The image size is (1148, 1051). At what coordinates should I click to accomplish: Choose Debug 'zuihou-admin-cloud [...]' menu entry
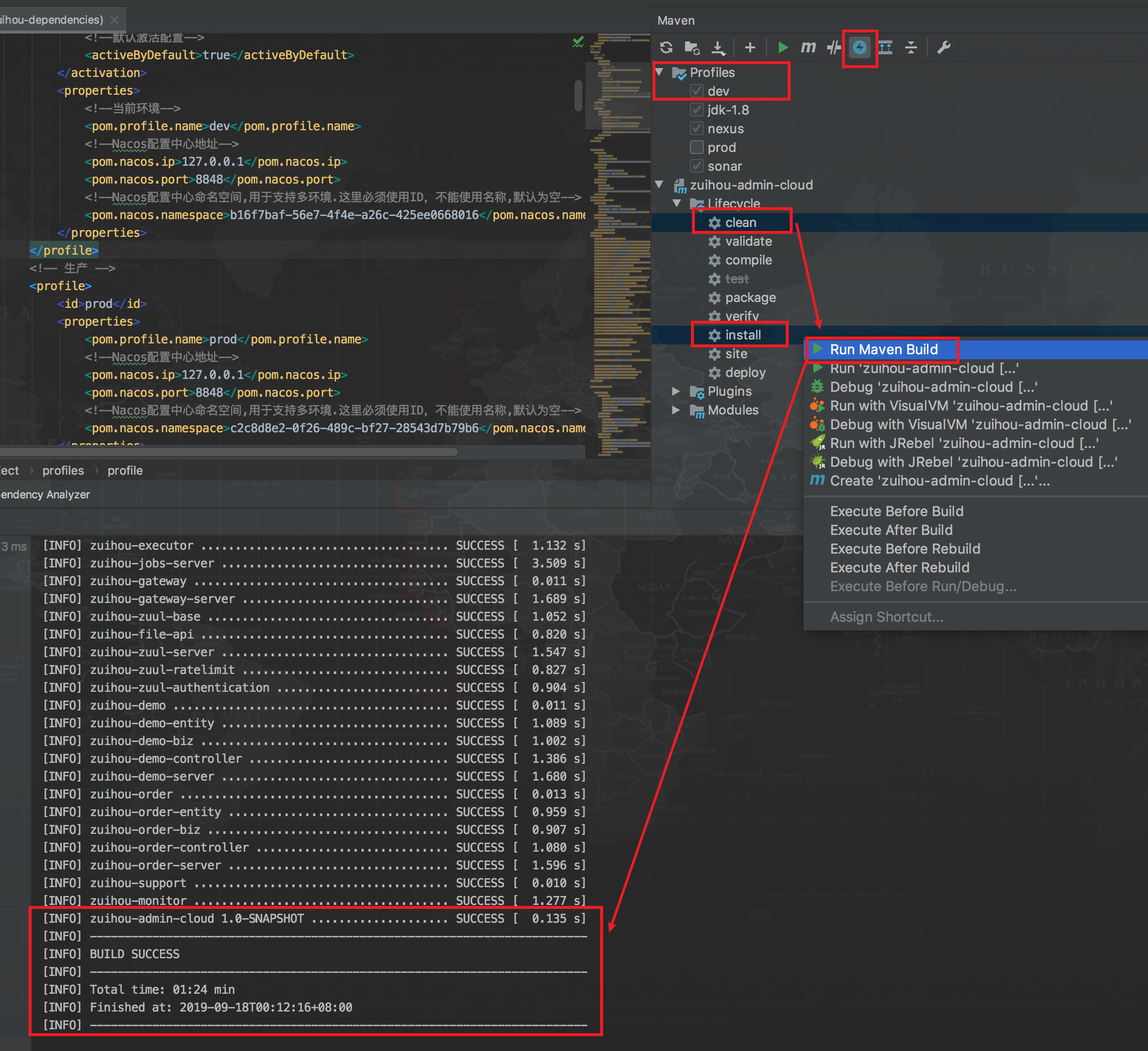(x=976, y=387)
